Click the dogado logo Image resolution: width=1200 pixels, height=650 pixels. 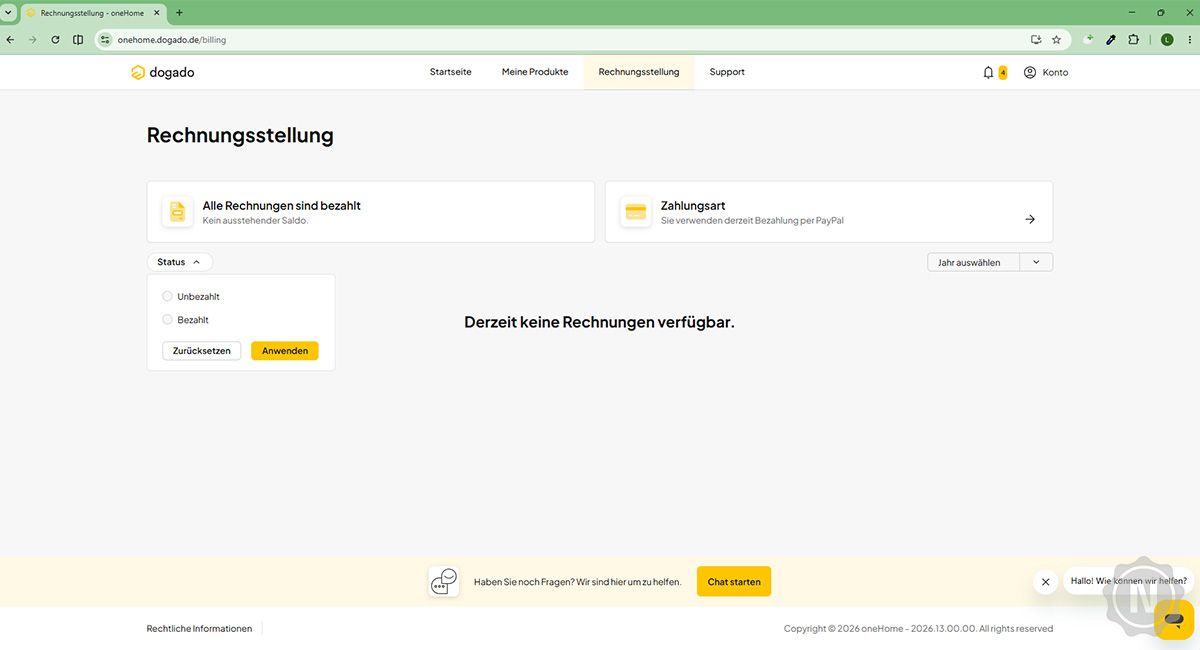coord(162,72)
